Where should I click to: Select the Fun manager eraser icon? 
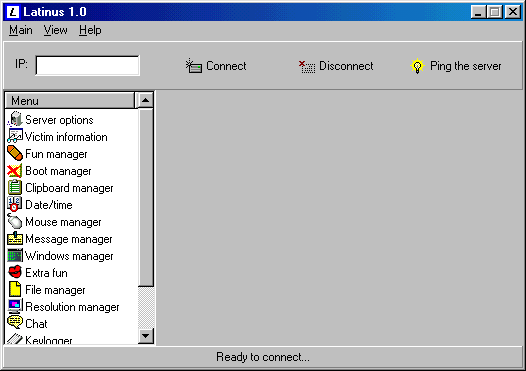[15, 153]
